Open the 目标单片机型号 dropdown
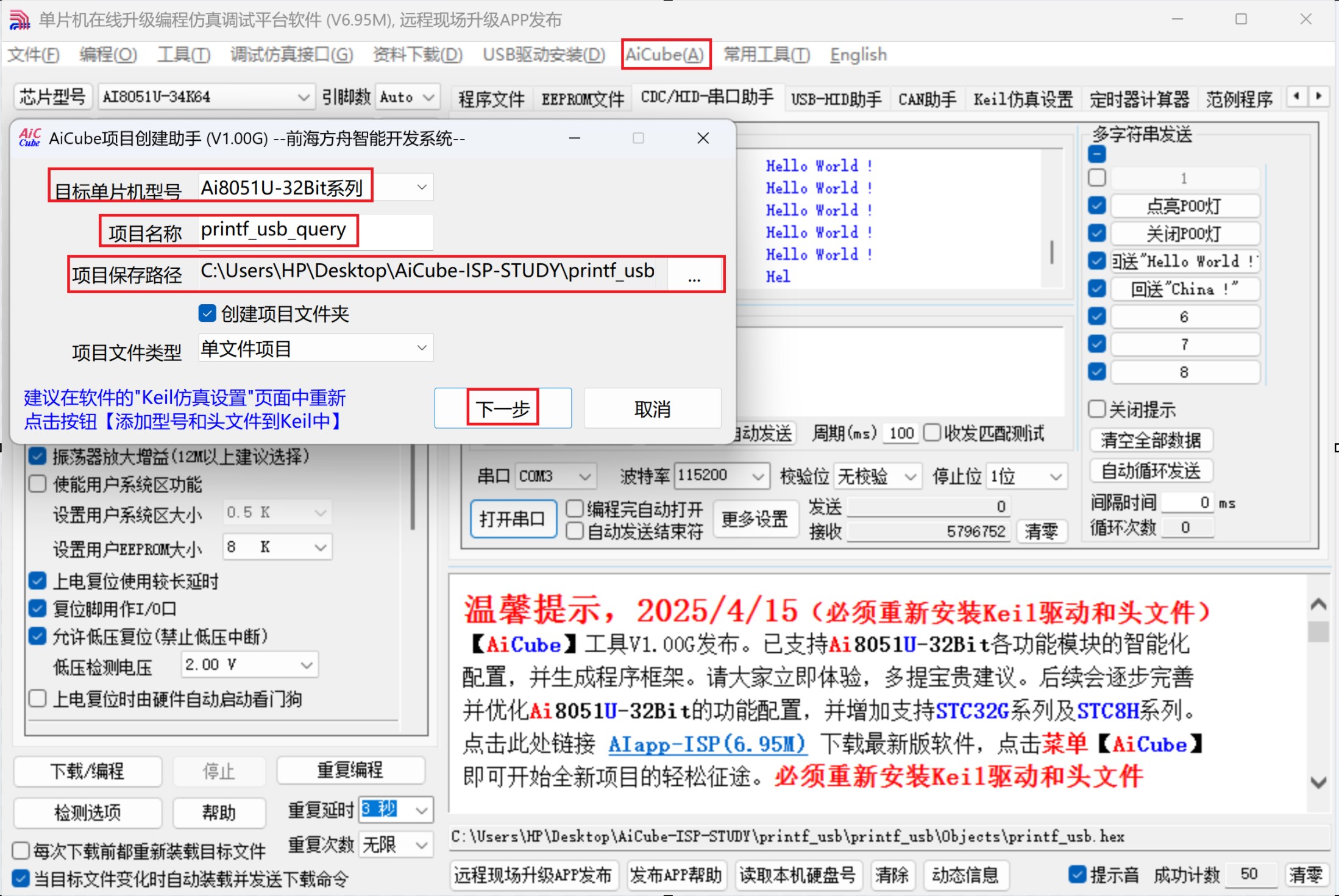Viewport: 1339px width, 896px height. click(316, 187)
